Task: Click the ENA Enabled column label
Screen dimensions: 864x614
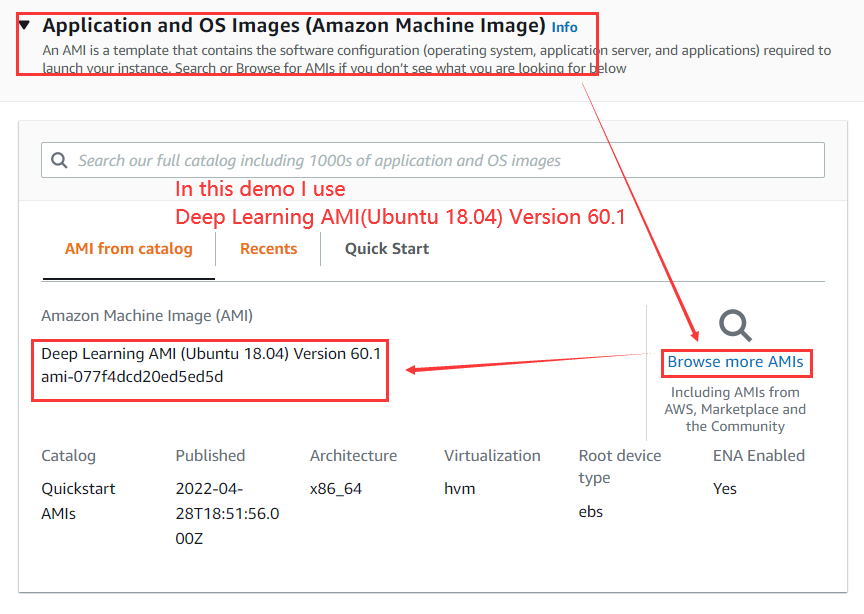Action: [759, 456]
